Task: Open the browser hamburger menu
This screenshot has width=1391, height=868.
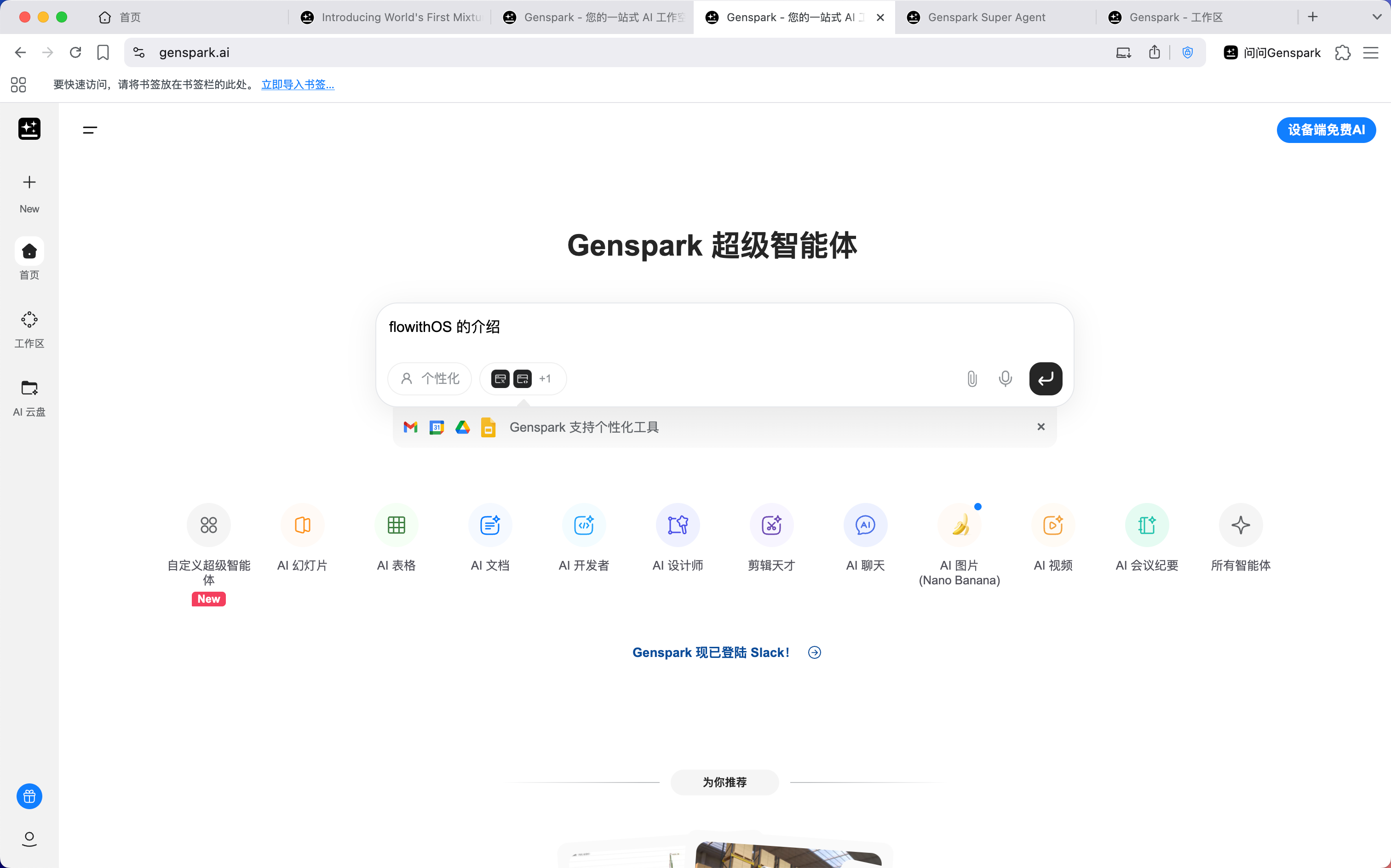Action: pyautogui.click(x=1371, y=53)
